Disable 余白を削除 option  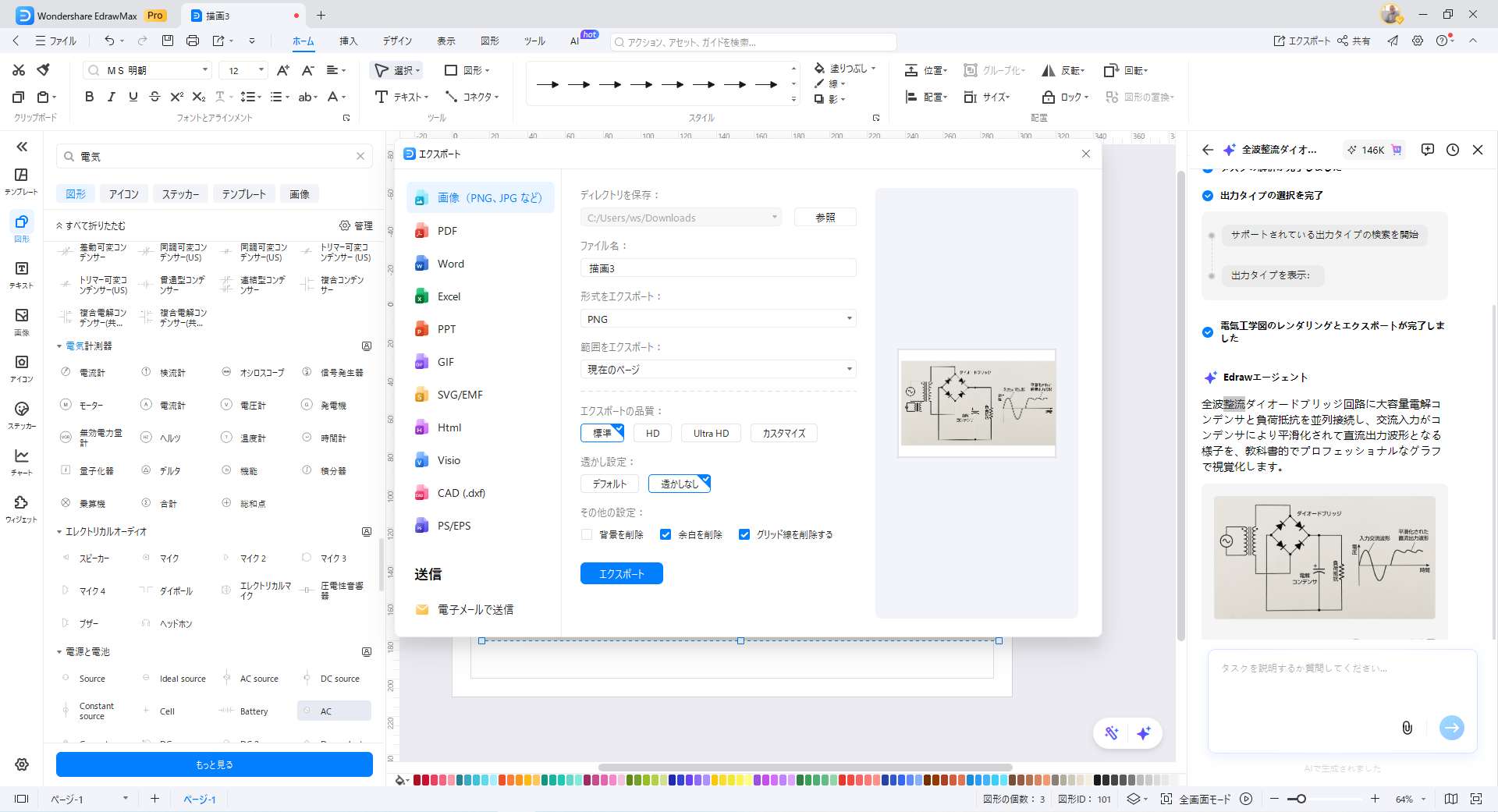tap(666, 534)
